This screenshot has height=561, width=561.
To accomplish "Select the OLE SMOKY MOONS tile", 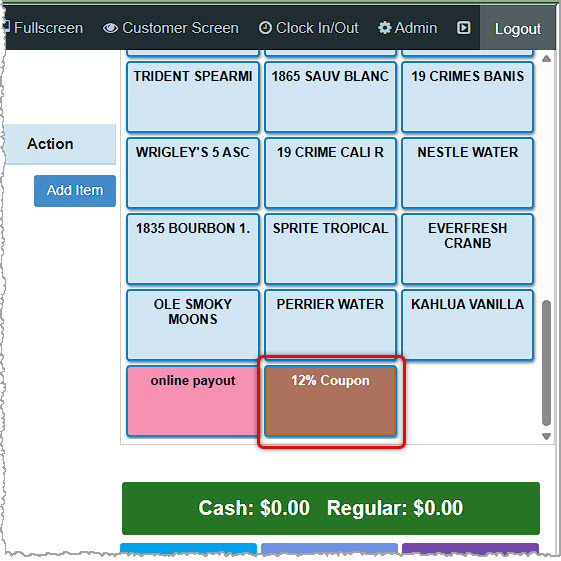I will point(193,325).
